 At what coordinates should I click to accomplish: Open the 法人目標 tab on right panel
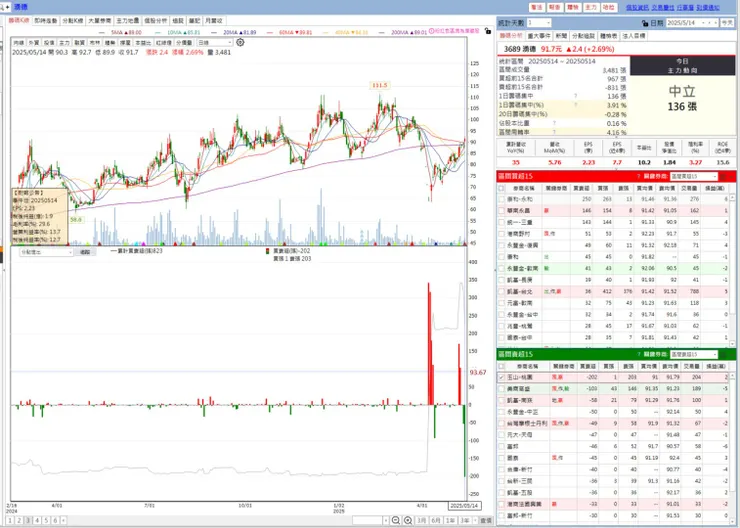[634, 36]
